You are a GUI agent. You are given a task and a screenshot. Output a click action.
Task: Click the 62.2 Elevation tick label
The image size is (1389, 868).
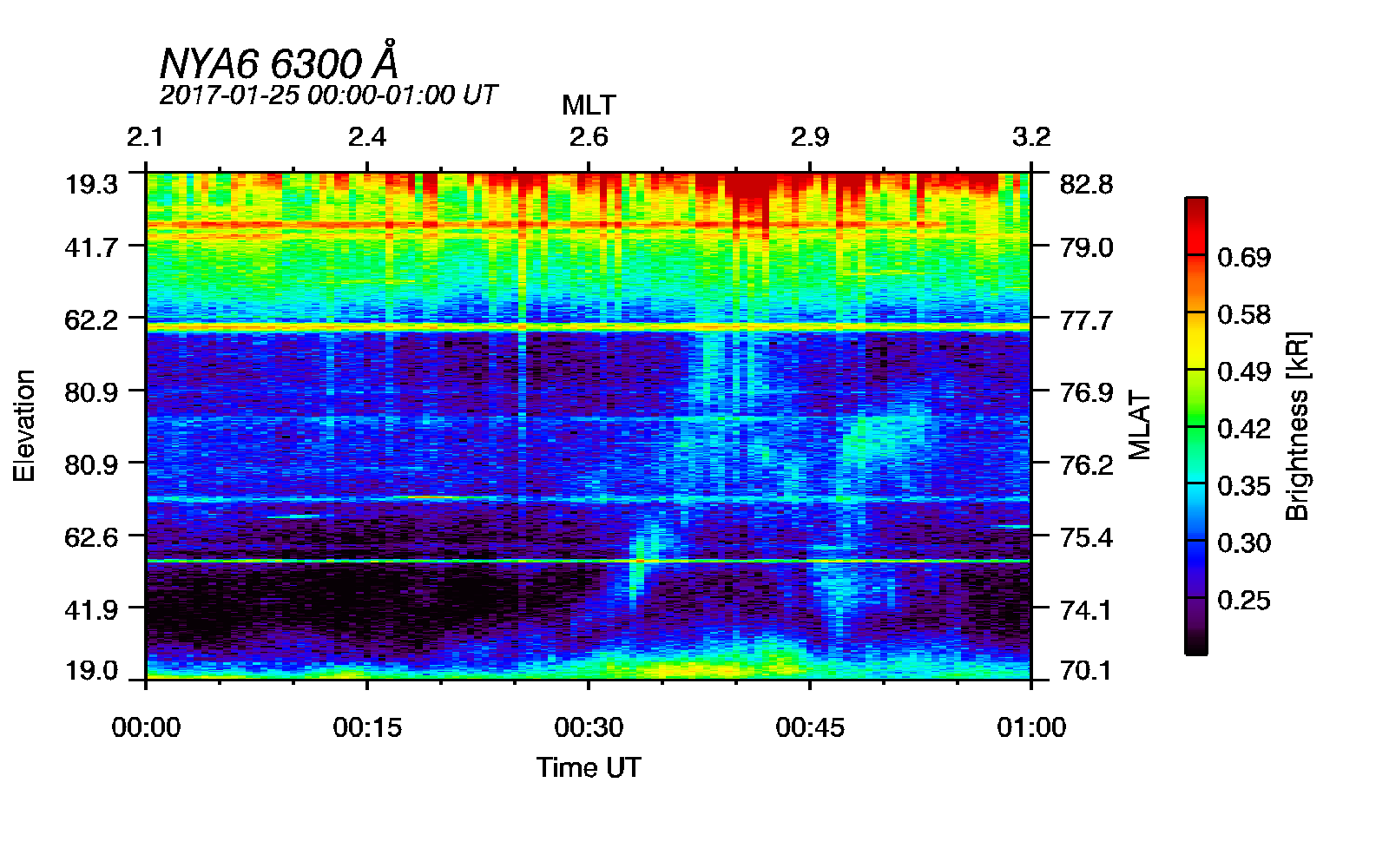(x=91, y=320)
